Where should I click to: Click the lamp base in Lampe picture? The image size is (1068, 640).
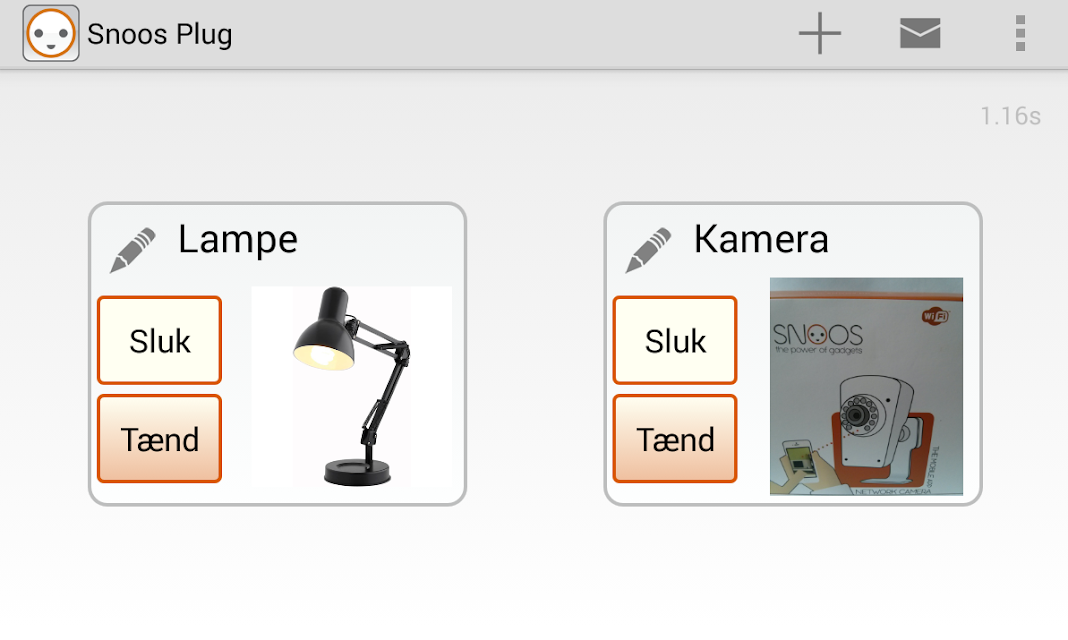pos(358,471)
